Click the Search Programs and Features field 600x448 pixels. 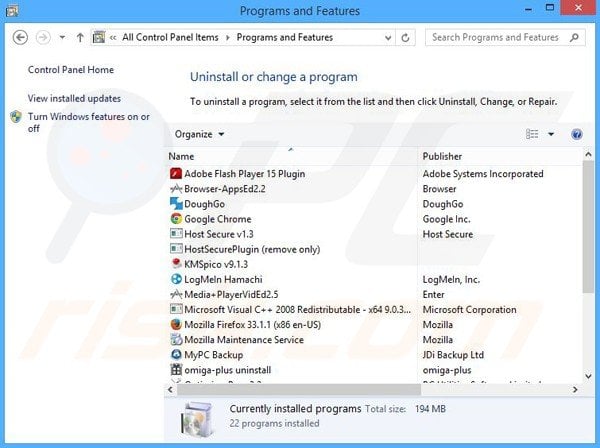pyautogui.click(x=505, y=37)
